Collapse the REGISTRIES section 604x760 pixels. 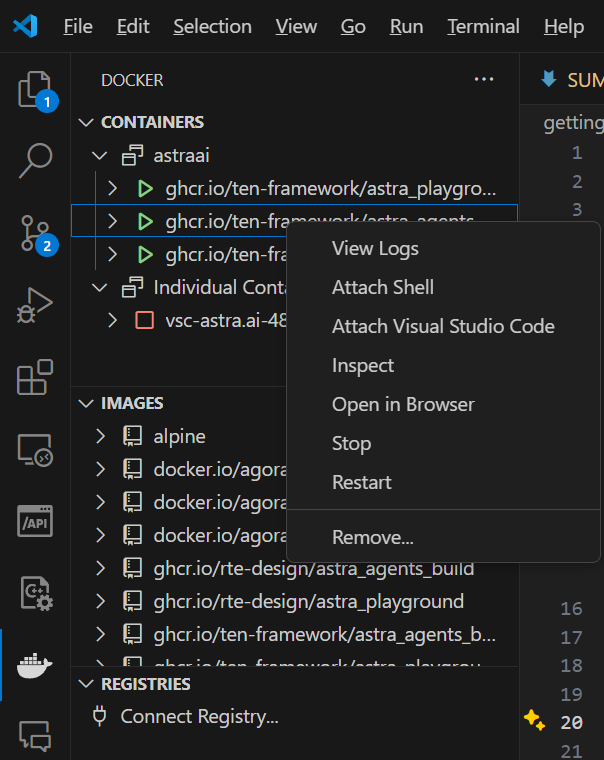coord(86,684)
